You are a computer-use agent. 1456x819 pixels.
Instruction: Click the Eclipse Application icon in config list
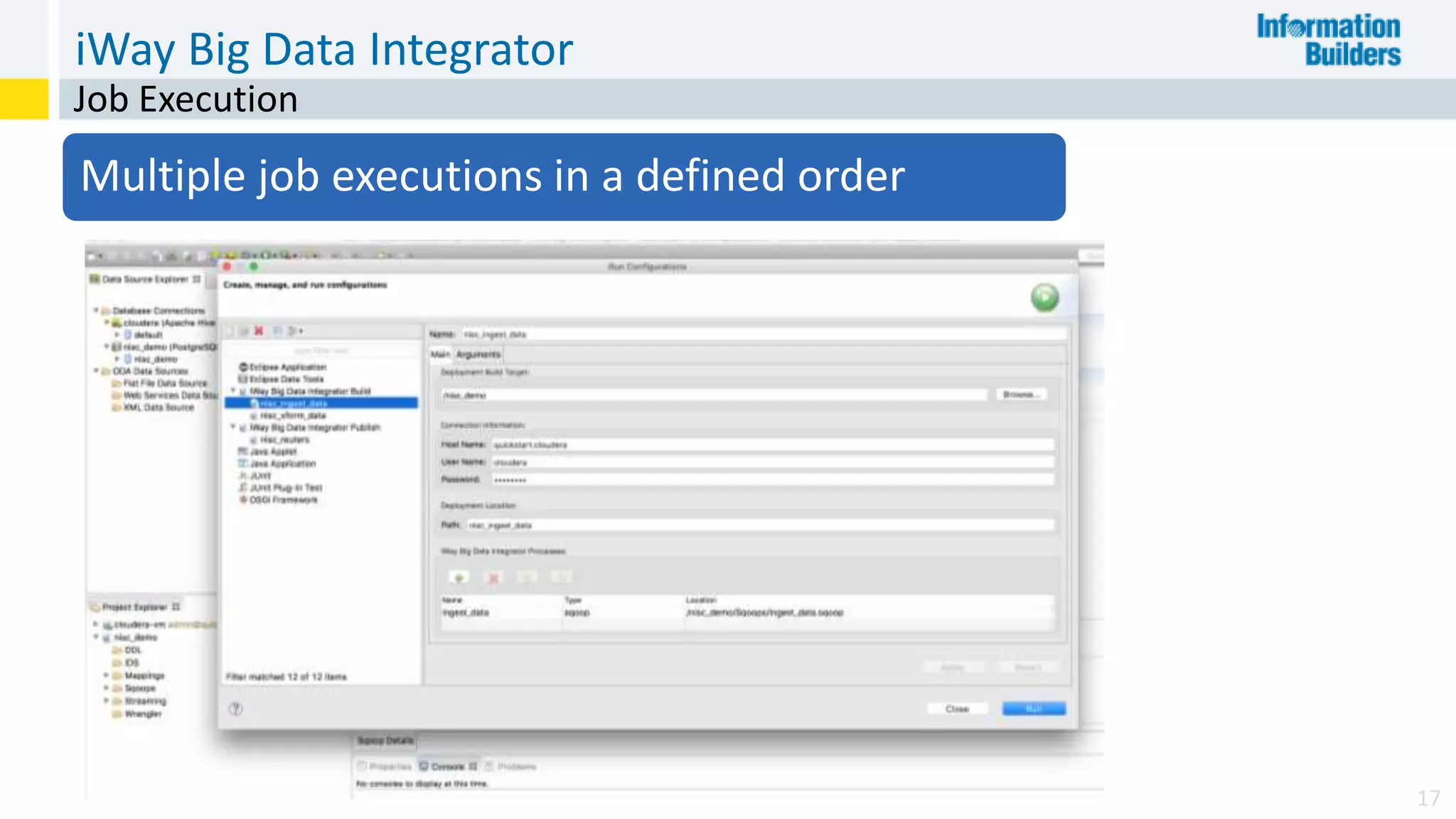243,367
